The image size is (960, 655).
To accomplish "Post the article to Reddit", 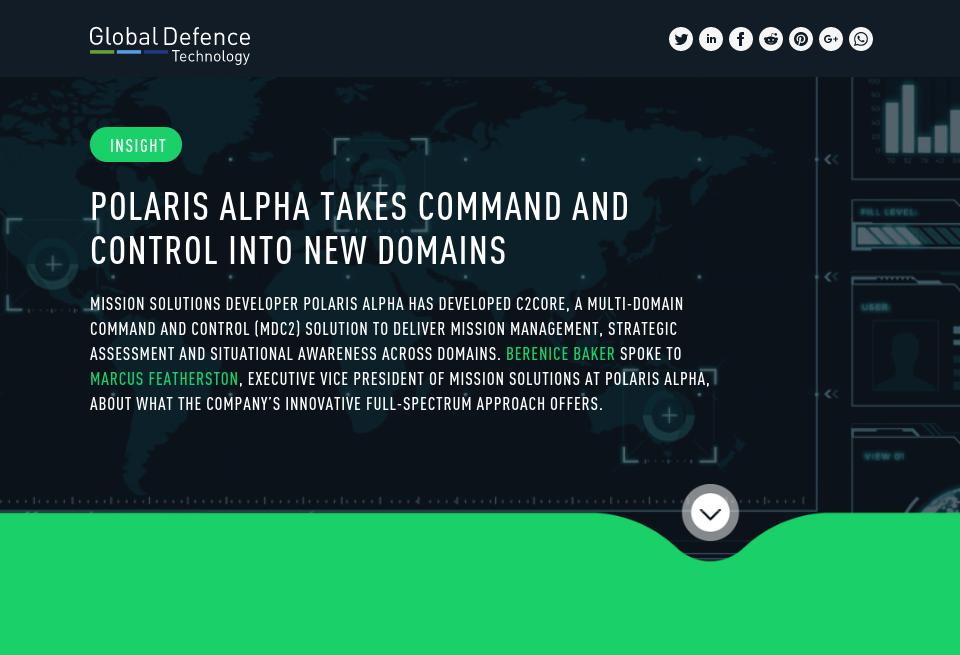I will tap(771, 39).
